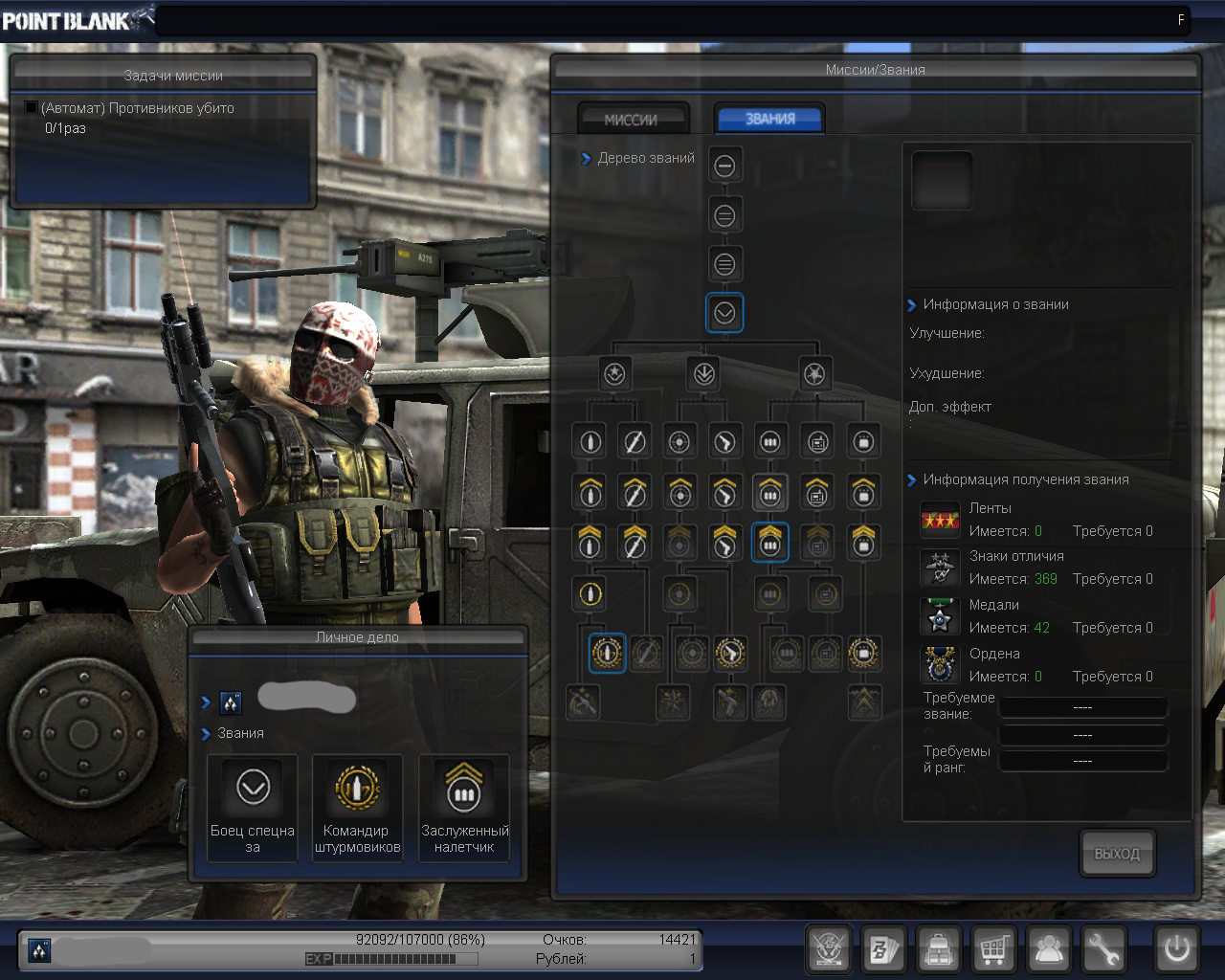Screen dimensions: 1225x980
Task: Click the Требуемый ранг field
Action: pyautogui.click(x=1082, y=761)
